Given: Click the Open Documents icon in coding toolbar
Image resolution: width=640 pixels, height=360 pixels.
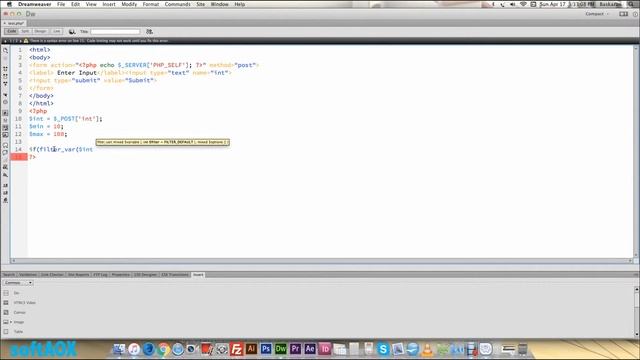Looking at the screenshot, I should (x=5, y=50).
